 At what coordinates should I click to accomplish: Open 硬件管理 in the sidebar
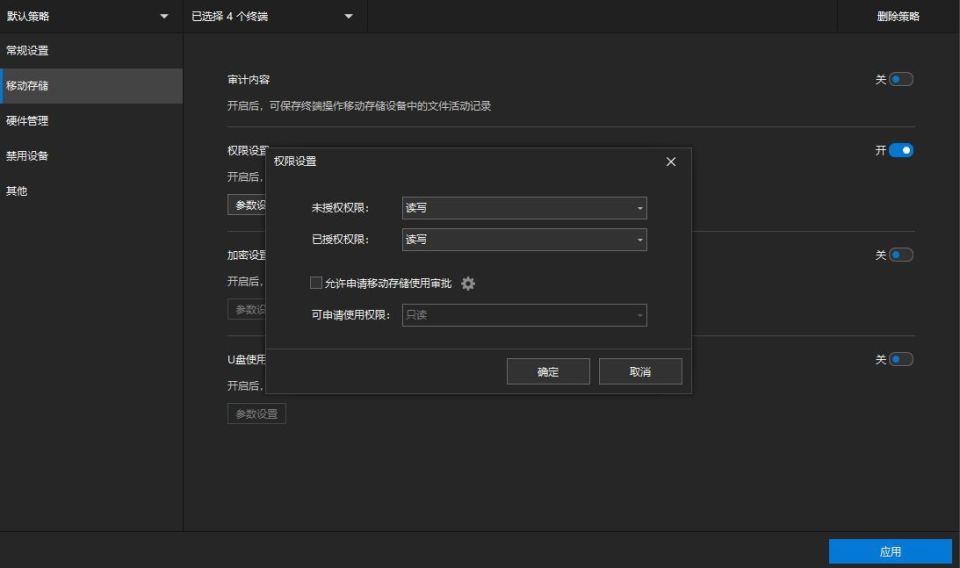pyautogui.click(x=91, y=121)
